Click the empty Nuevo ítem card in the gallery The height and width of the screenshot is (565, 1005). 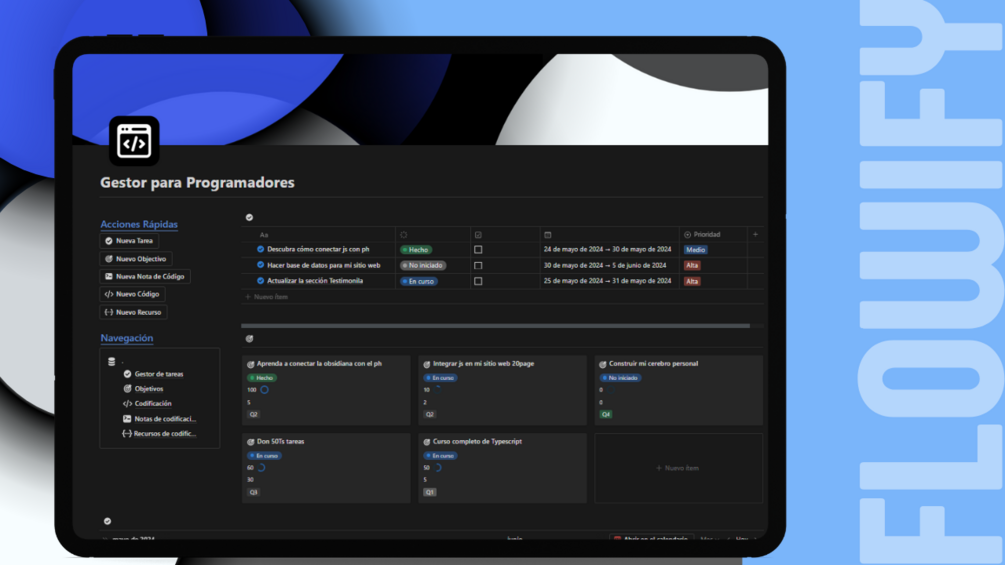coord(678,468)
